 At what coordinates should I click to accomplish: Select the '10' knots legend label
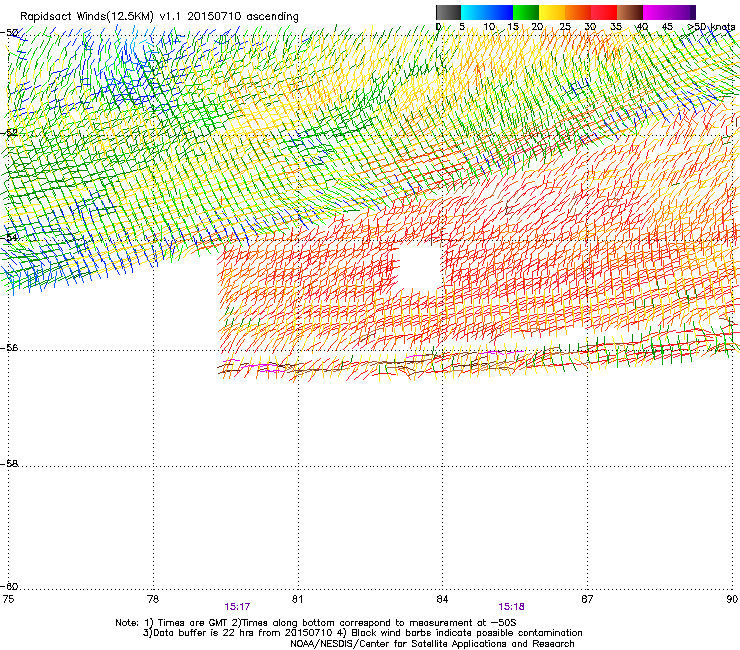click(x=489, y=27)
